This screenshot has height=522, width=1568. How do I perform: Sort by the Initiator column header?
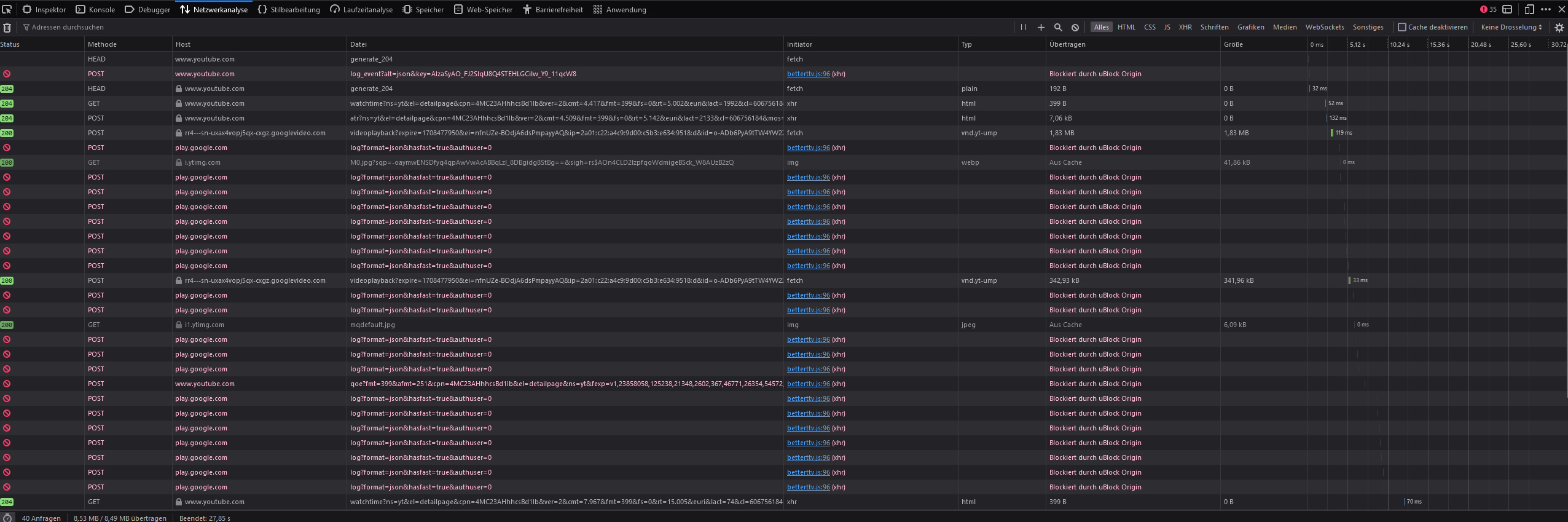[x=871, y=44]
